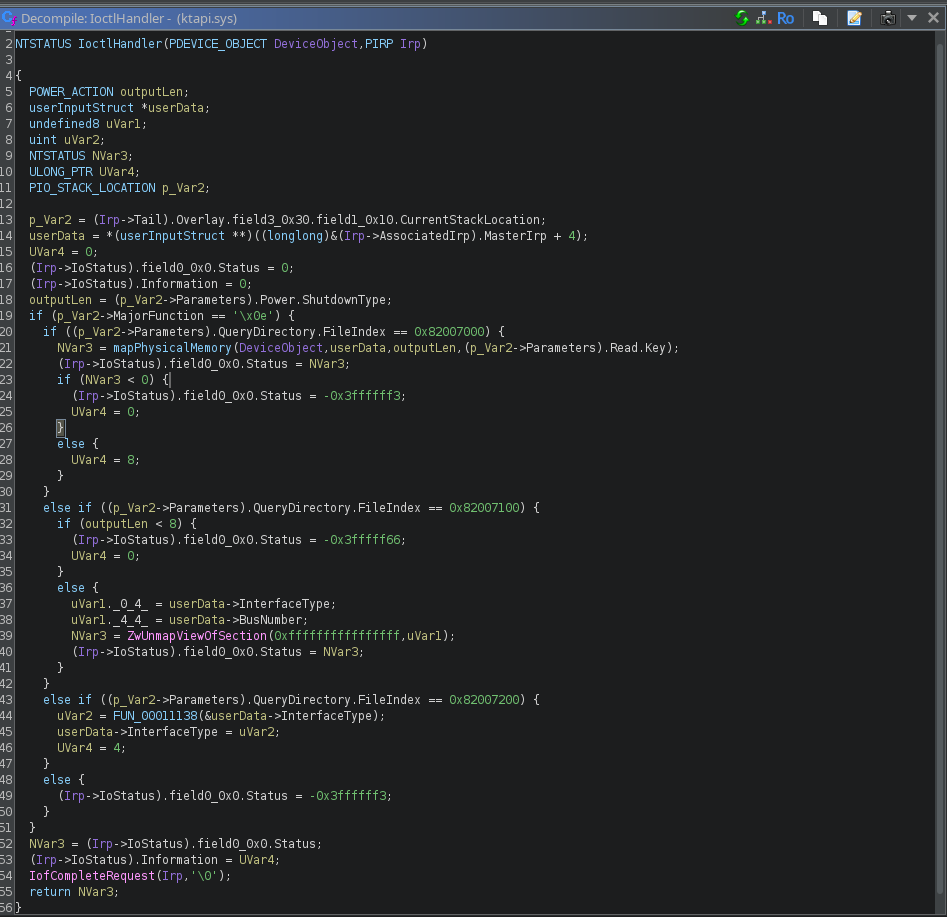Click MasterIrp on line 14

515,236
